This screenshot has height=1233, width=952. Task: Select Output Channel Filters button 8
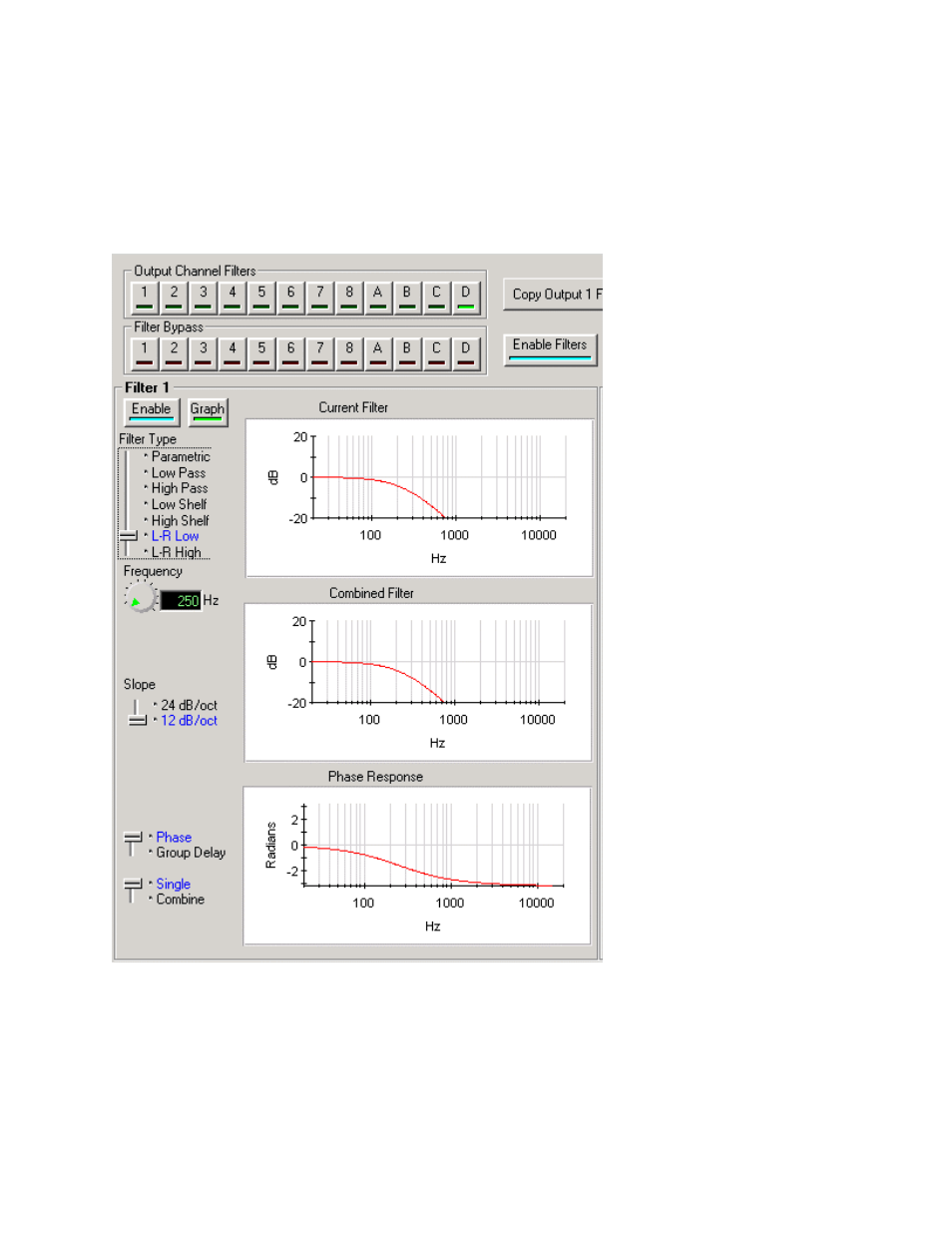point(349,298)
